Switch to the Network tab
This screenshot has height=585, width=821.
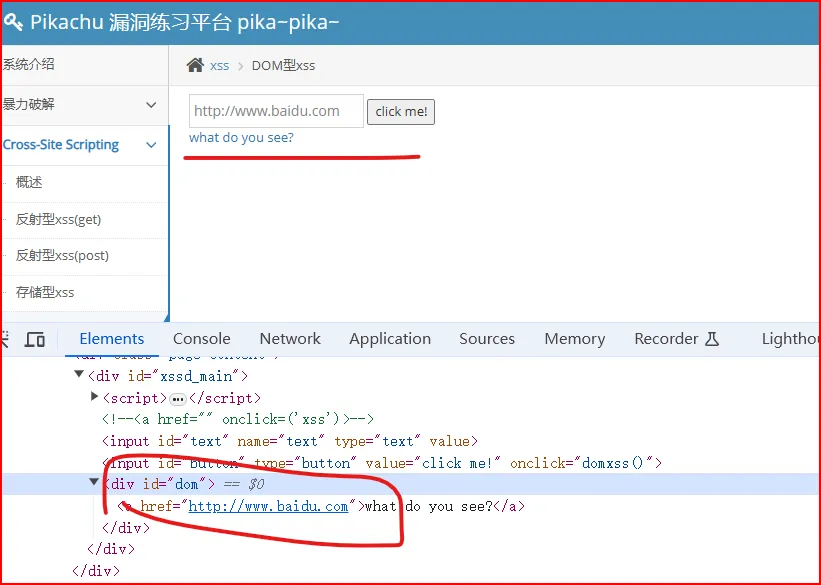click(x=290, y=339)
